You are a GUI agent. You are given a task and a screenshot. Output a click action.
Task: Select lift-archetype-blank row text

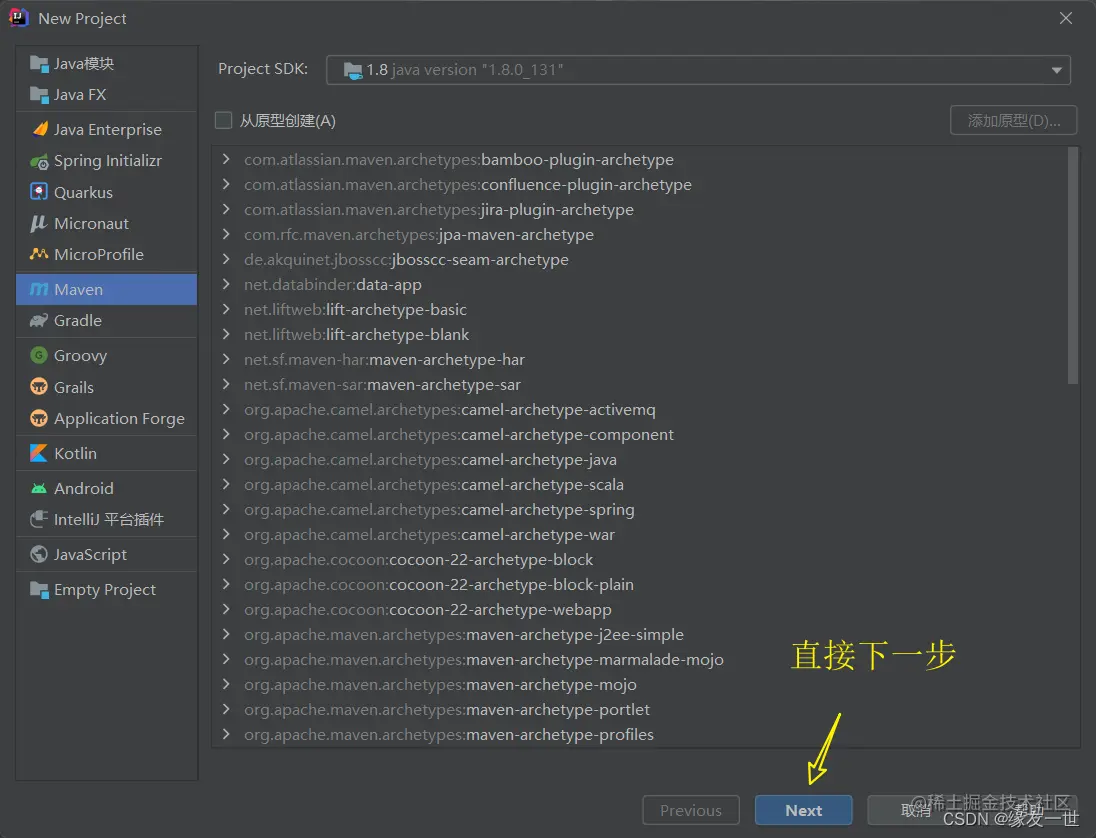pos(356,335)
